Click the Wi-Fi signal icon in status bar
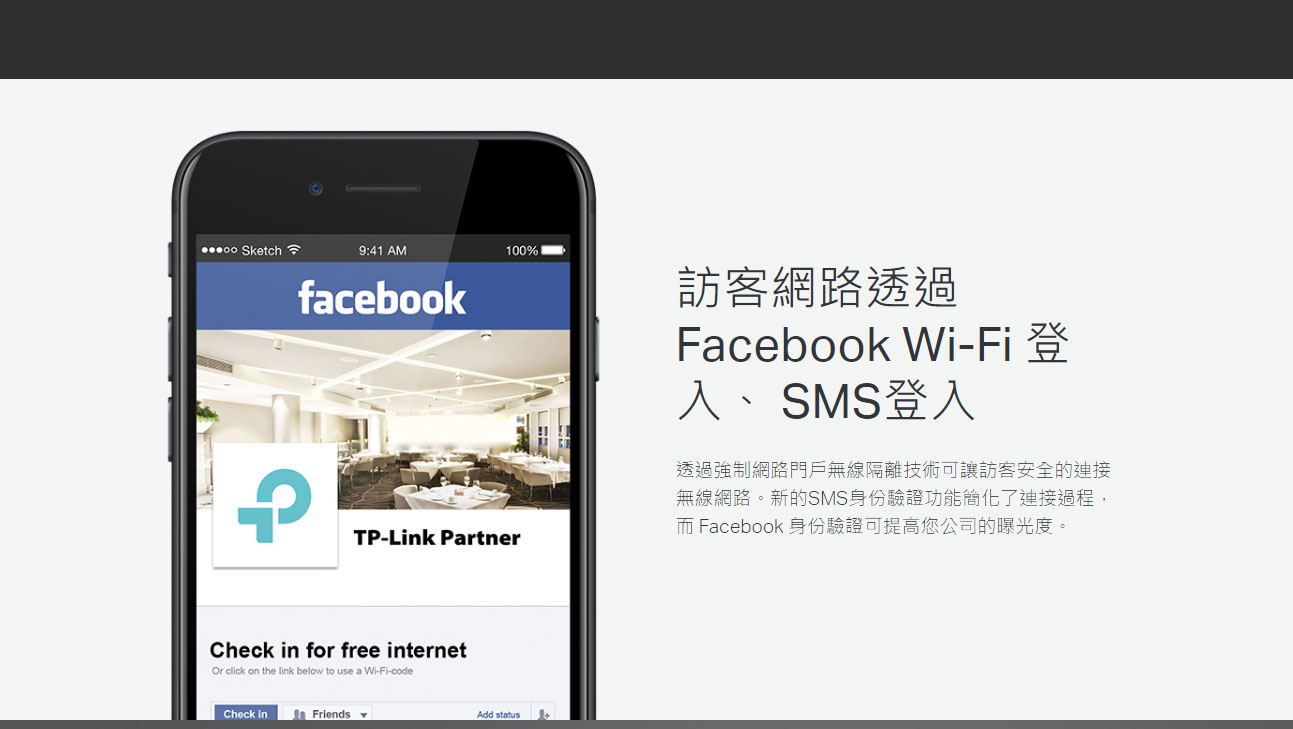This screenshot has height=729, width=1293. pos(294,250)
